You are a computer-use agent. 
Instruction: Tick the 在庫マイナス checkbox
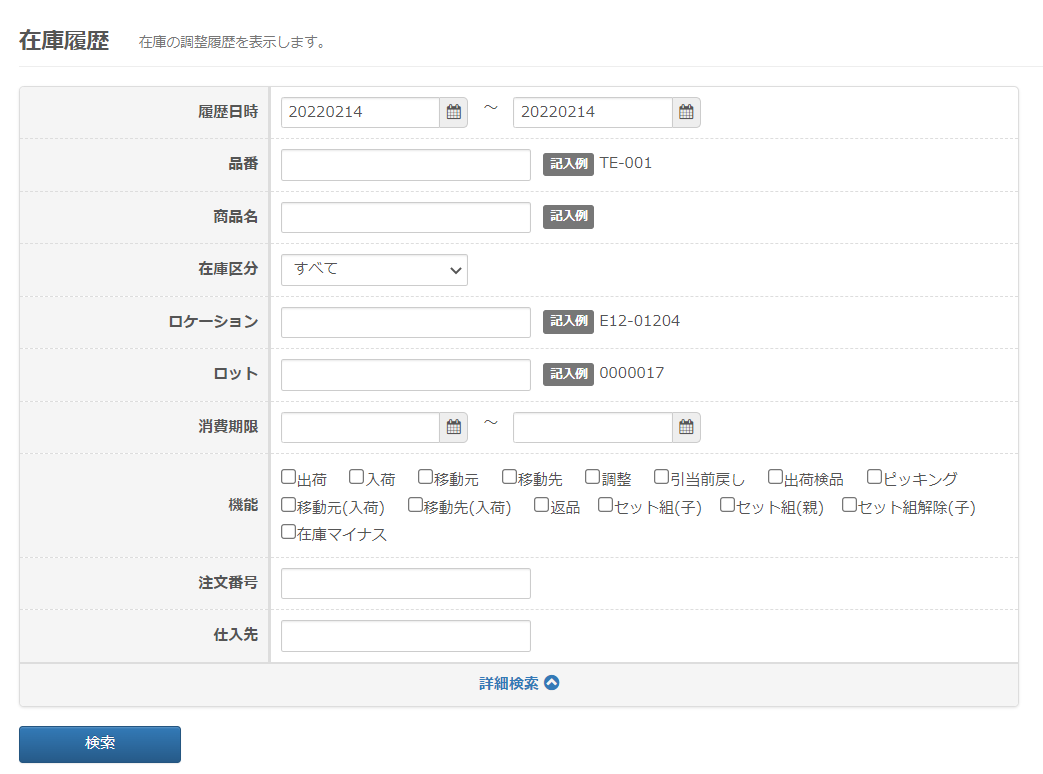click(x=289, y=532)
